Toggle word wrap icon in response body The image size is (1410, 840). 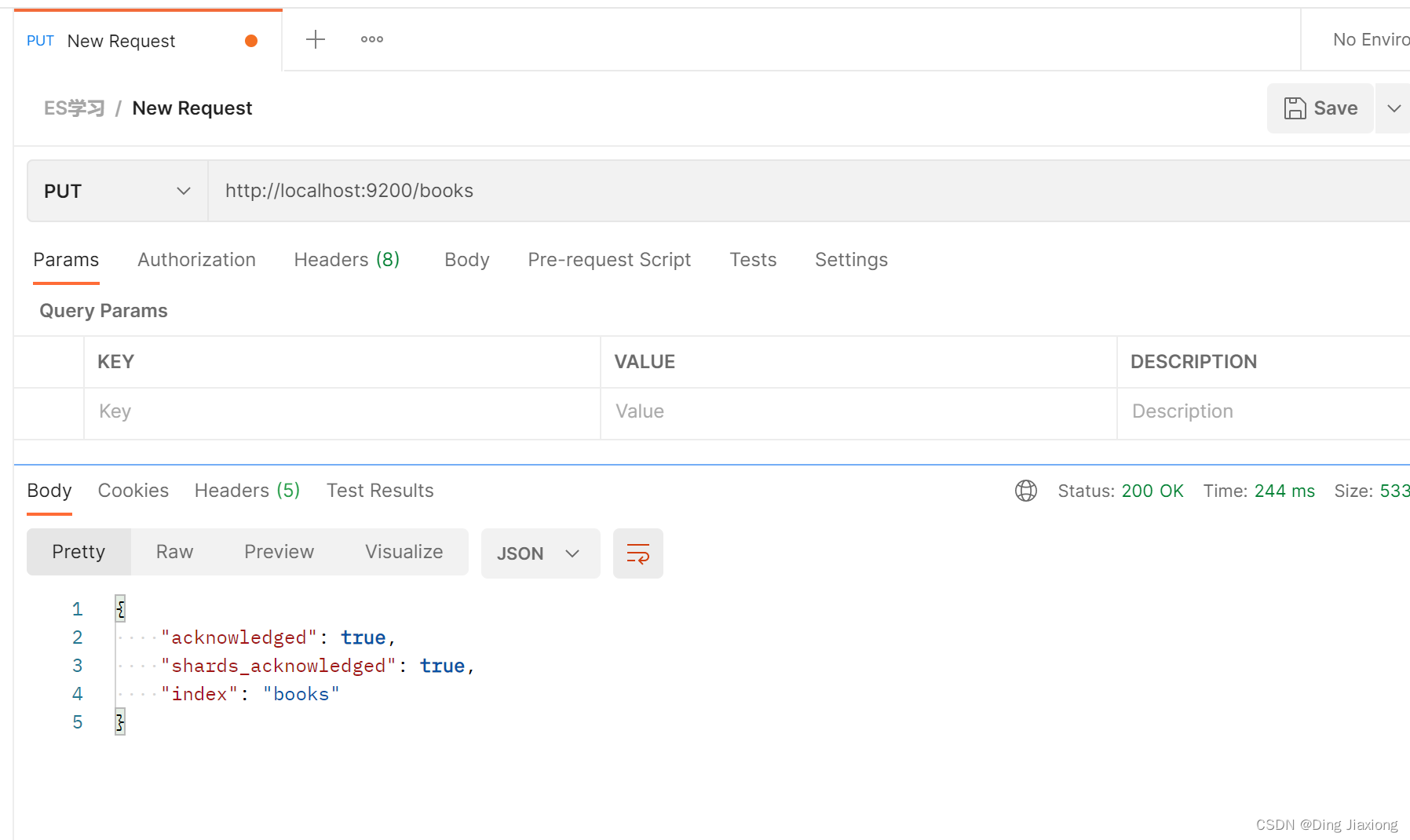tap(638, 553)
